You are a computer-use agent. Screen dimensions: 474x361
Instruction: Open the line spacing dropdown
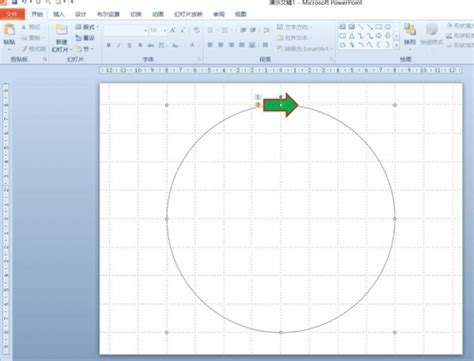click(267, 30)
